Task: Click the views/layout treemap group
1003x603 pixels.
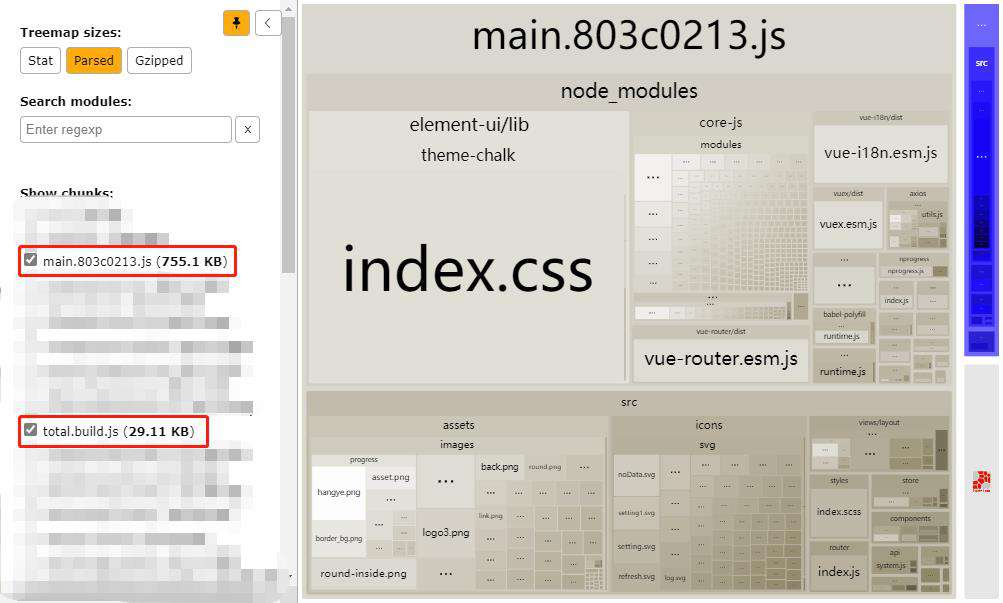Action: [x=879, y=423]
